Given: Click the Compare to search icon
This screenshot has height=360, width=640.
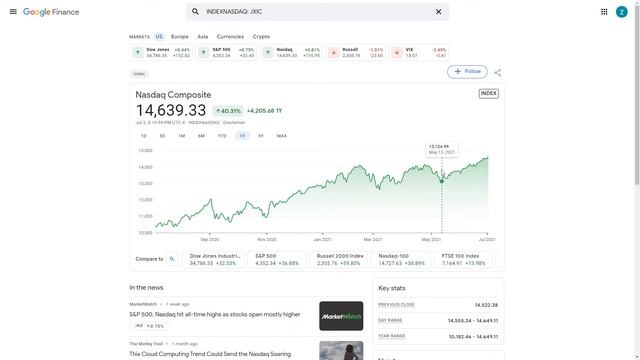Looking at the screenshot, I should click(x=172, y=259).
